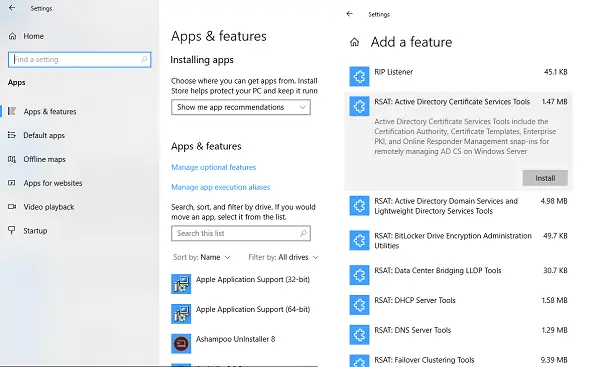Click the Ashampoo UnInstaller 8 icon

click(x=181, y=343)
